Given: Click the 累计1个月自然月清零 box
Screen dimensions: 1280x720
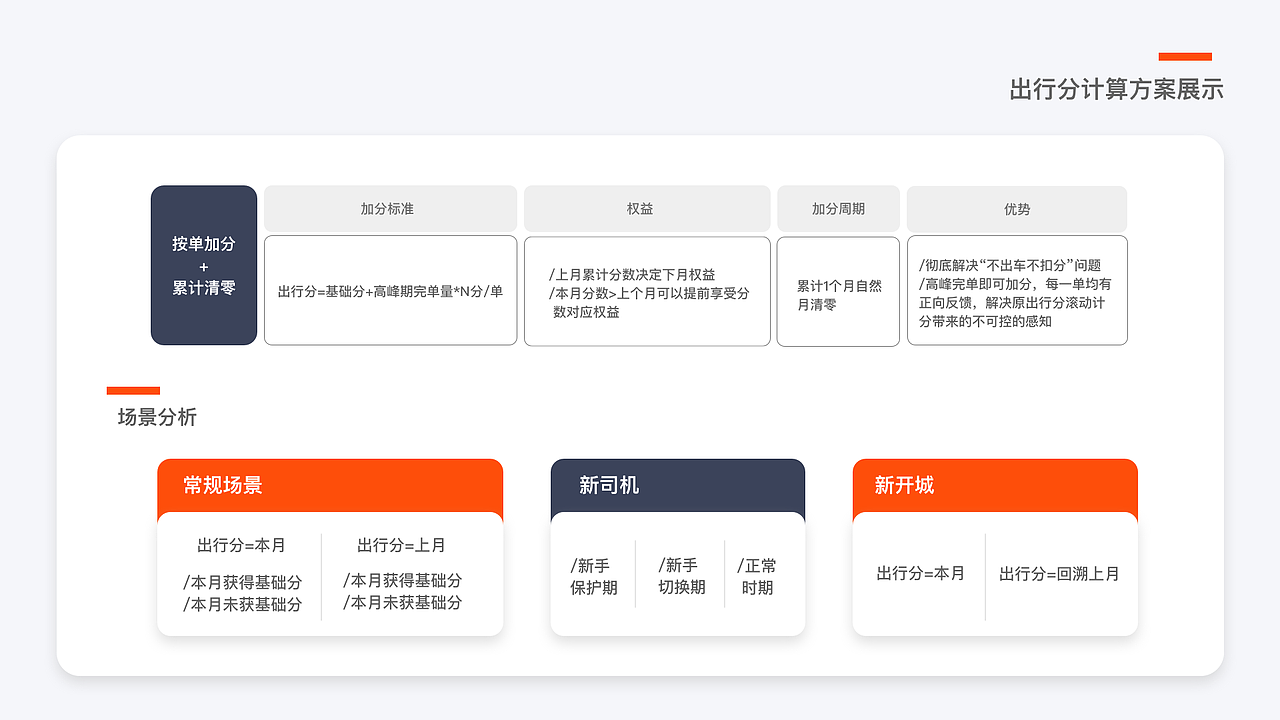Looking at the screenshot, I should pos(838,293).
